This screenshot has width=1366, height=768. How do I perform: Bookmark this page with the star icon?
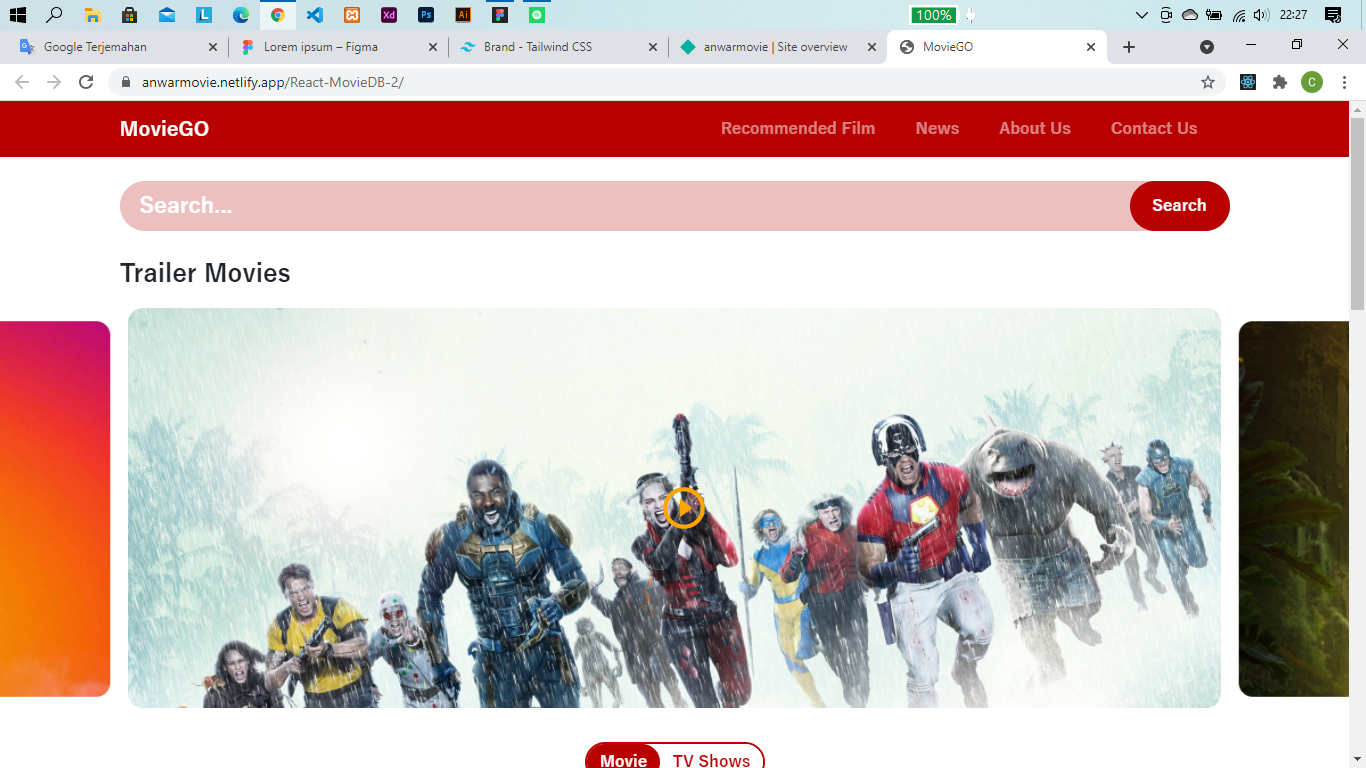1208,82
